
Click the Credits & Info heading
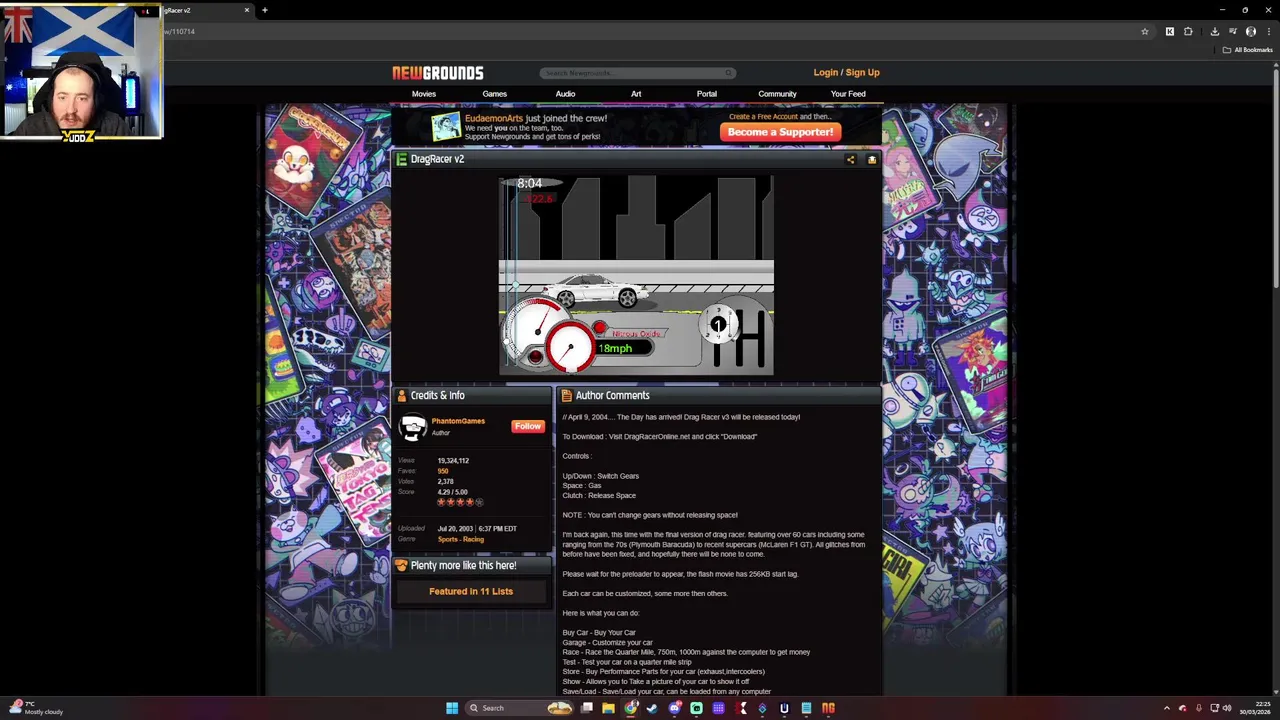coord(437,395)
